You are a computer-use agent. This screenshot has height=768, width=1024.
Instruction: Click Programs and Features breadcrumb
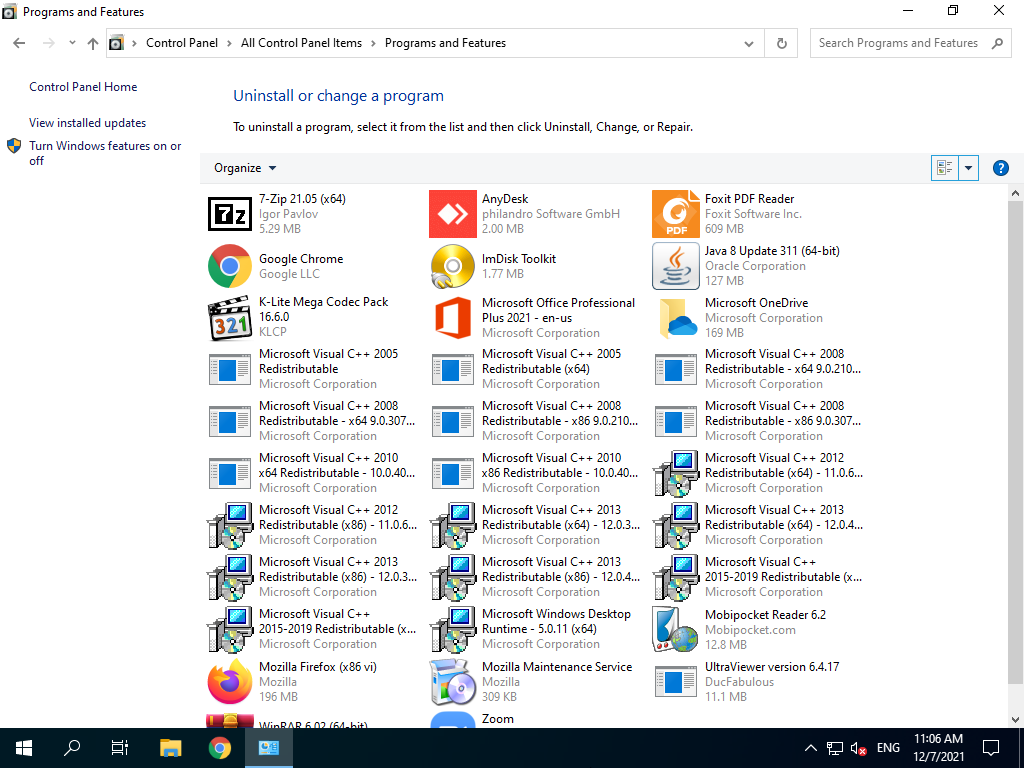click(x=445, y=43)
